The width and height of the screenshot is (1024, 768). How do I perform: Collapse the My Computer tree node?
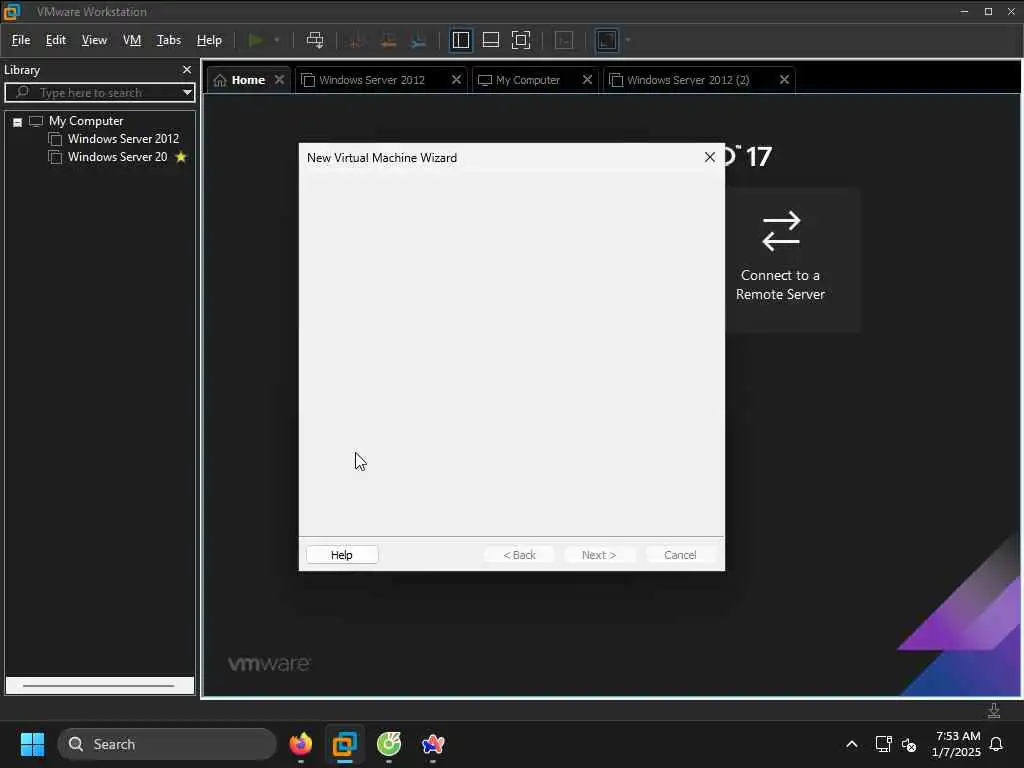pos(18,122)
